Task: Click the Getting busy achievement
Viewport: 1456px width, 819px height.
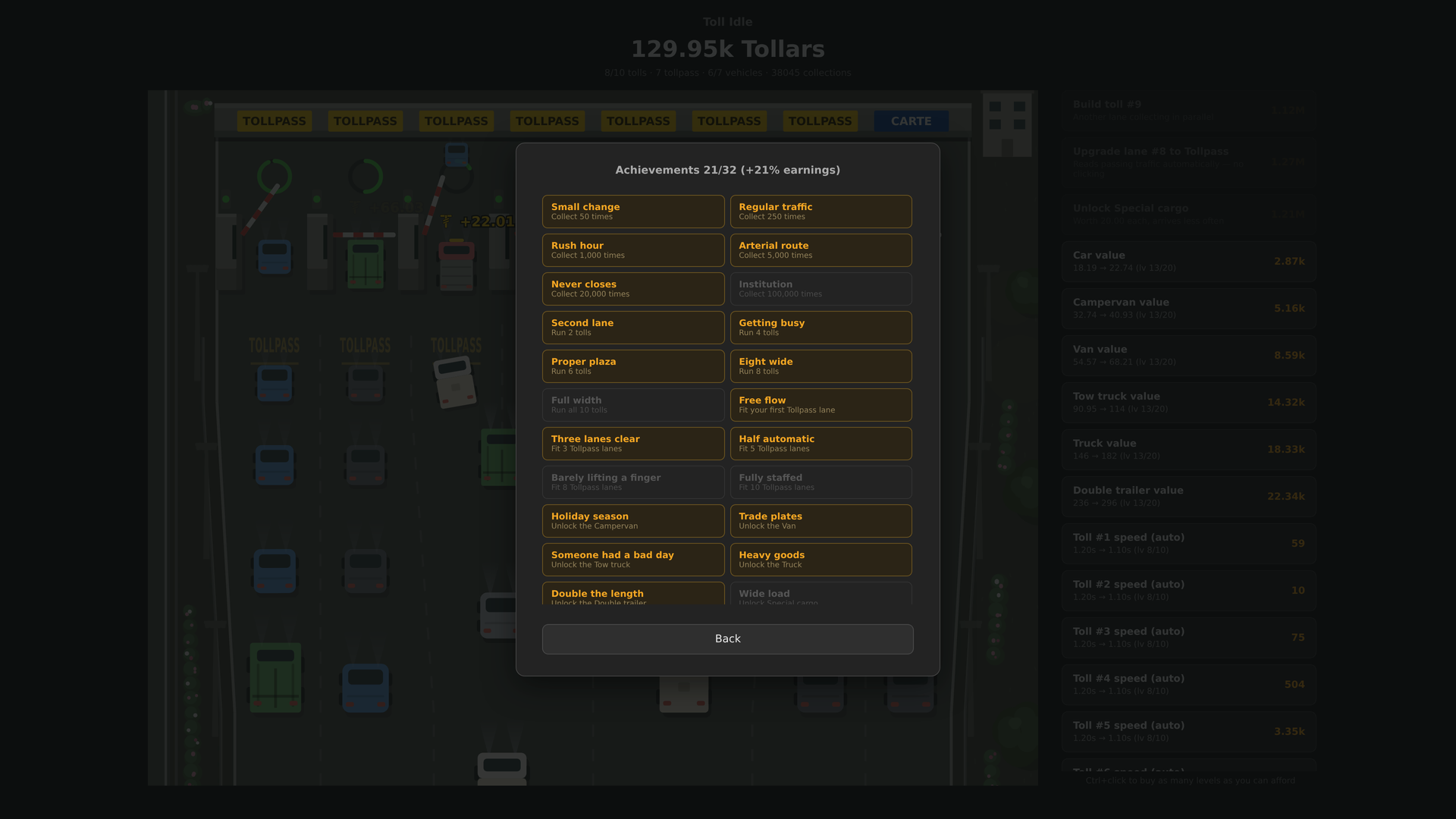Action: (x=821, y=328)
